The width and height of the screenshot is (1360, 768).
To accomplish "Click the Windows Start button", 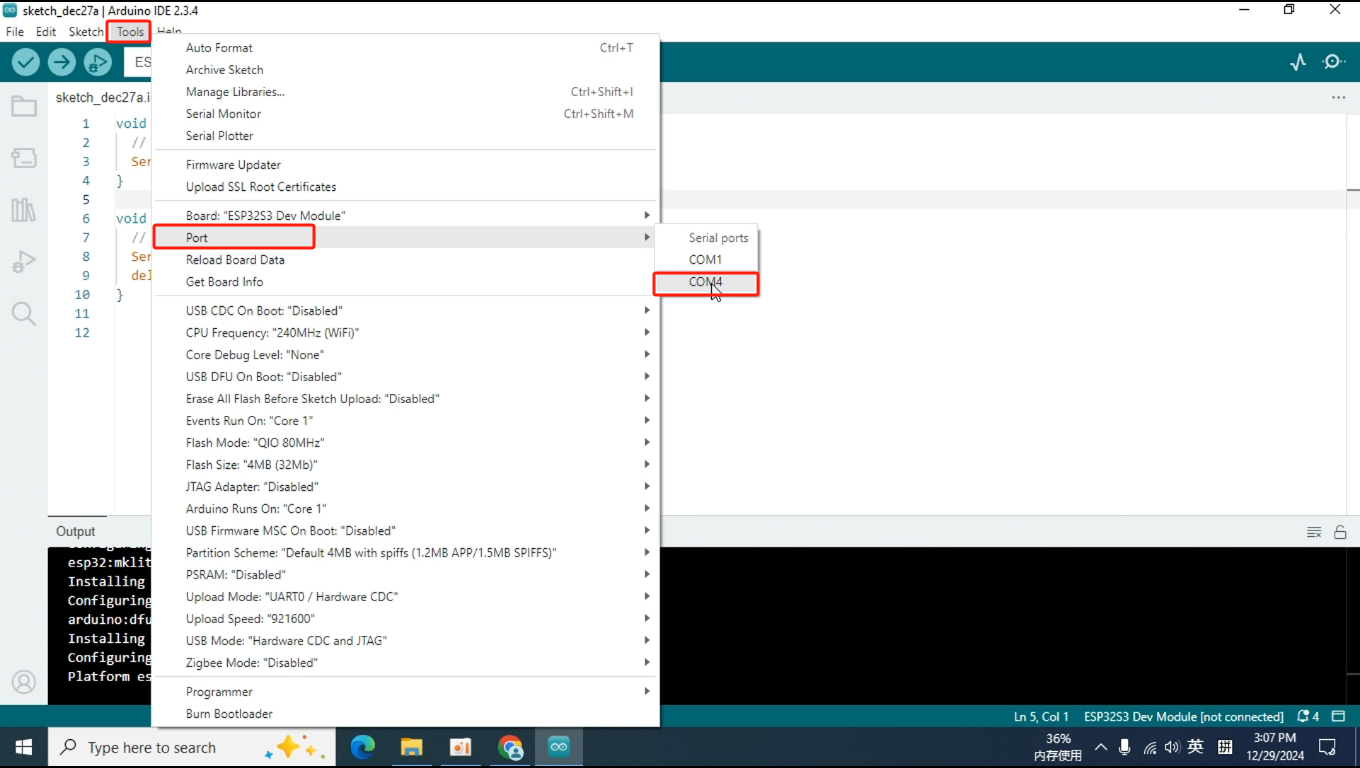I will pos(24,747).
